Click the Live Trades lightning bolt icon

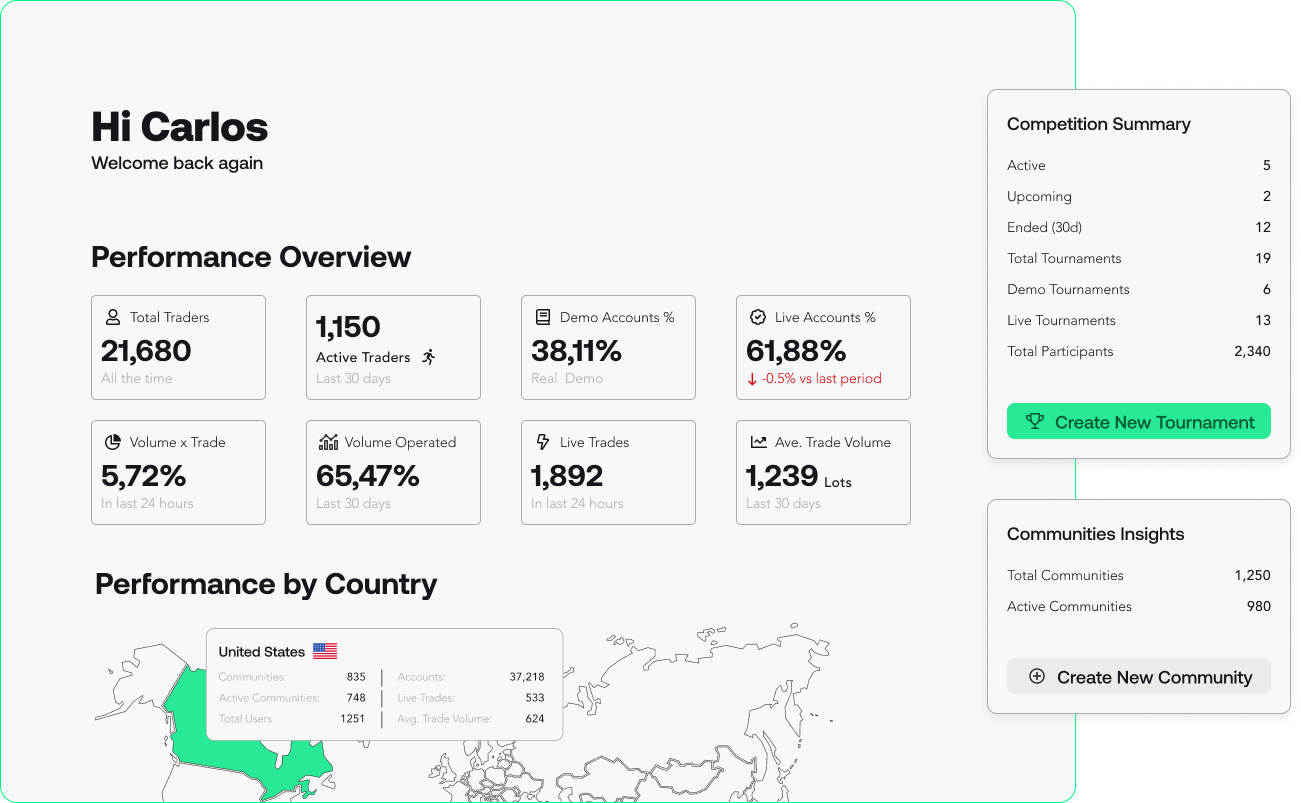coord(543,442)
